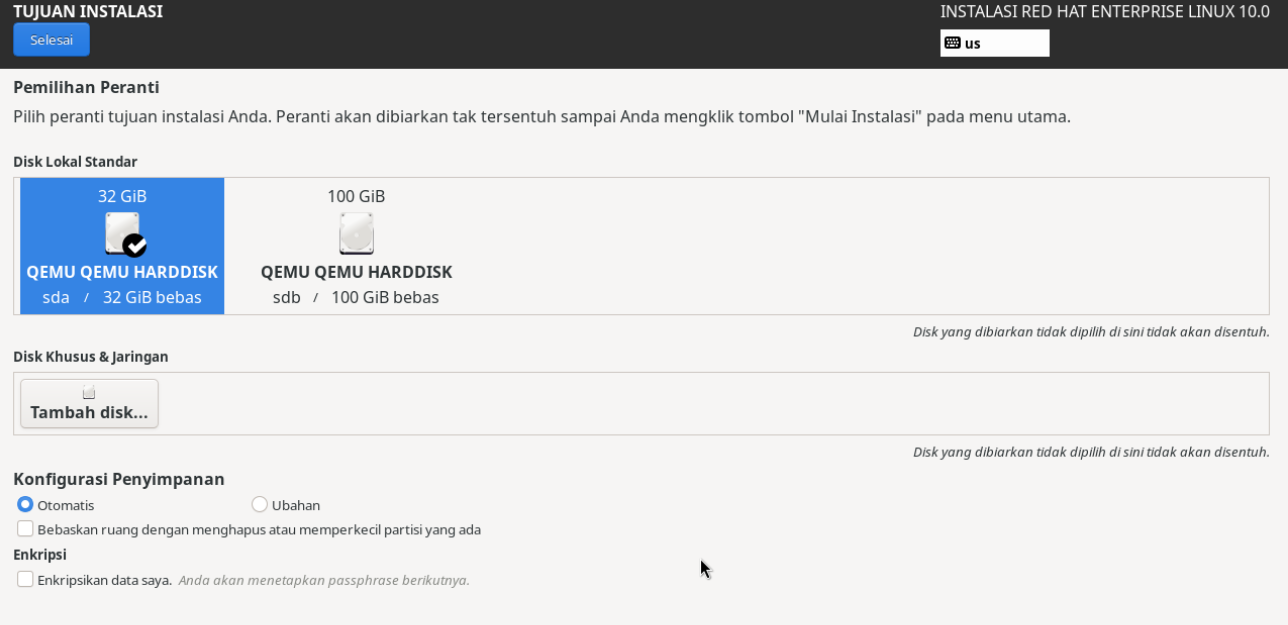Click the Disk Khusus & Jaringan label

pos(91,357)
